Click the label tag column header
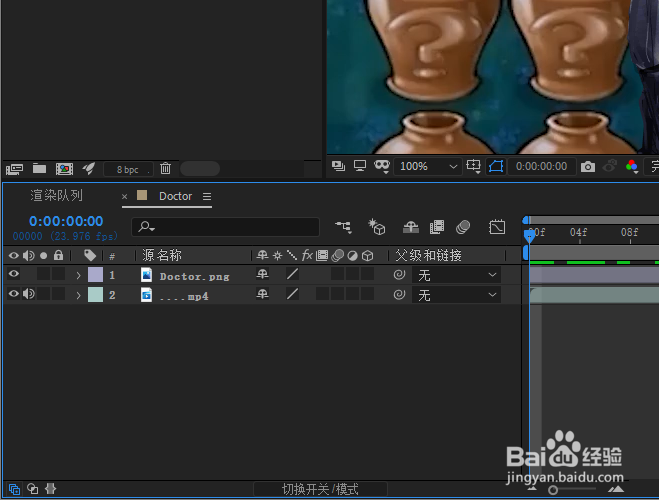This screenshot has width=659, height=500. coord(90,255)
